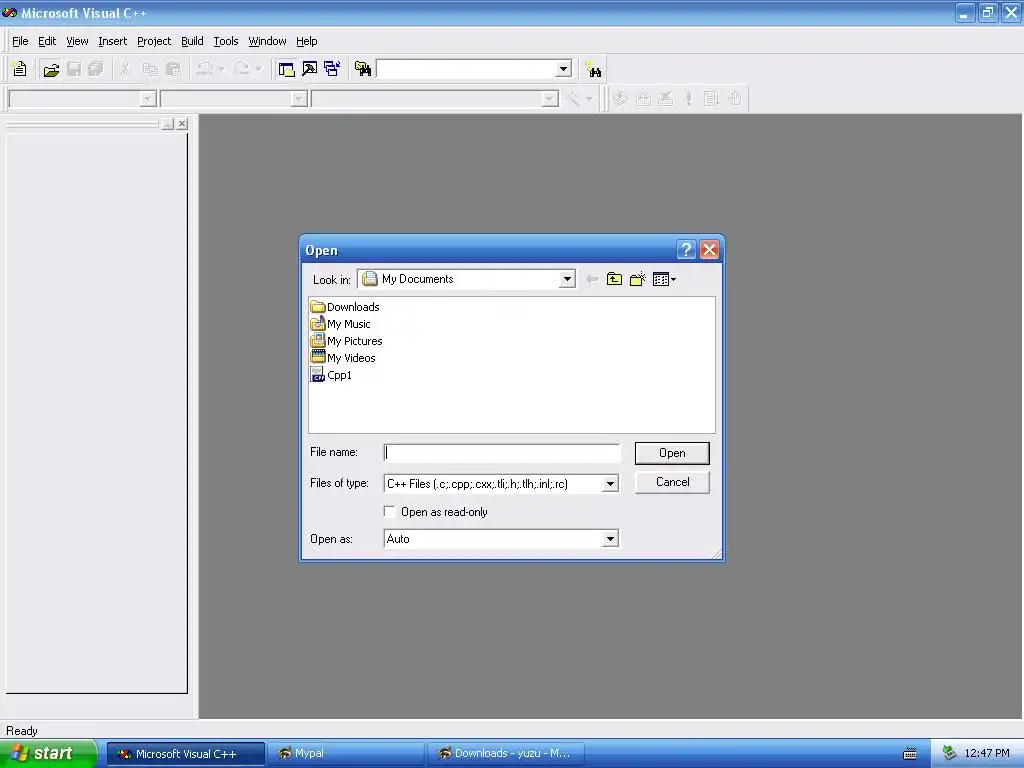Select the Downloads folder in list

(x=345, y=307)
